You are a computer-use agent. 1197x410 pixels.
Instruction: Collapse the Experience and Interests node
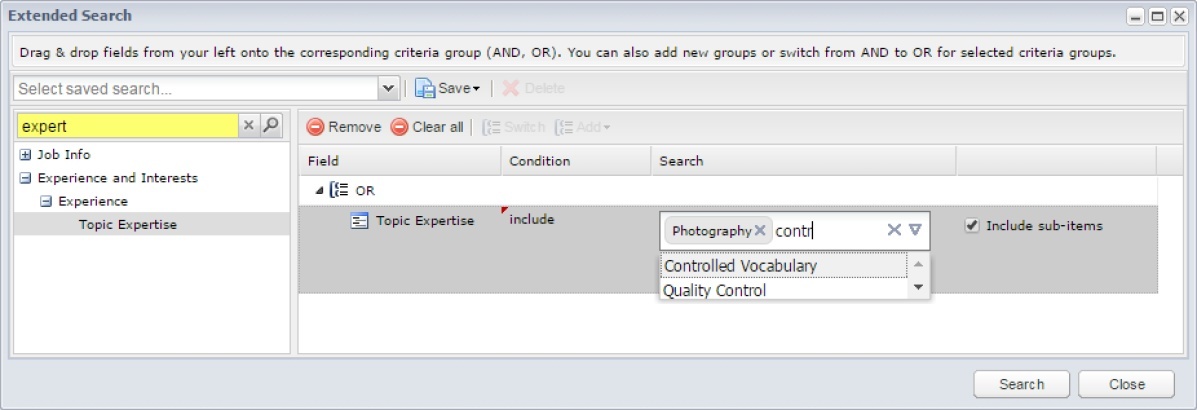(x=26, y=178)
